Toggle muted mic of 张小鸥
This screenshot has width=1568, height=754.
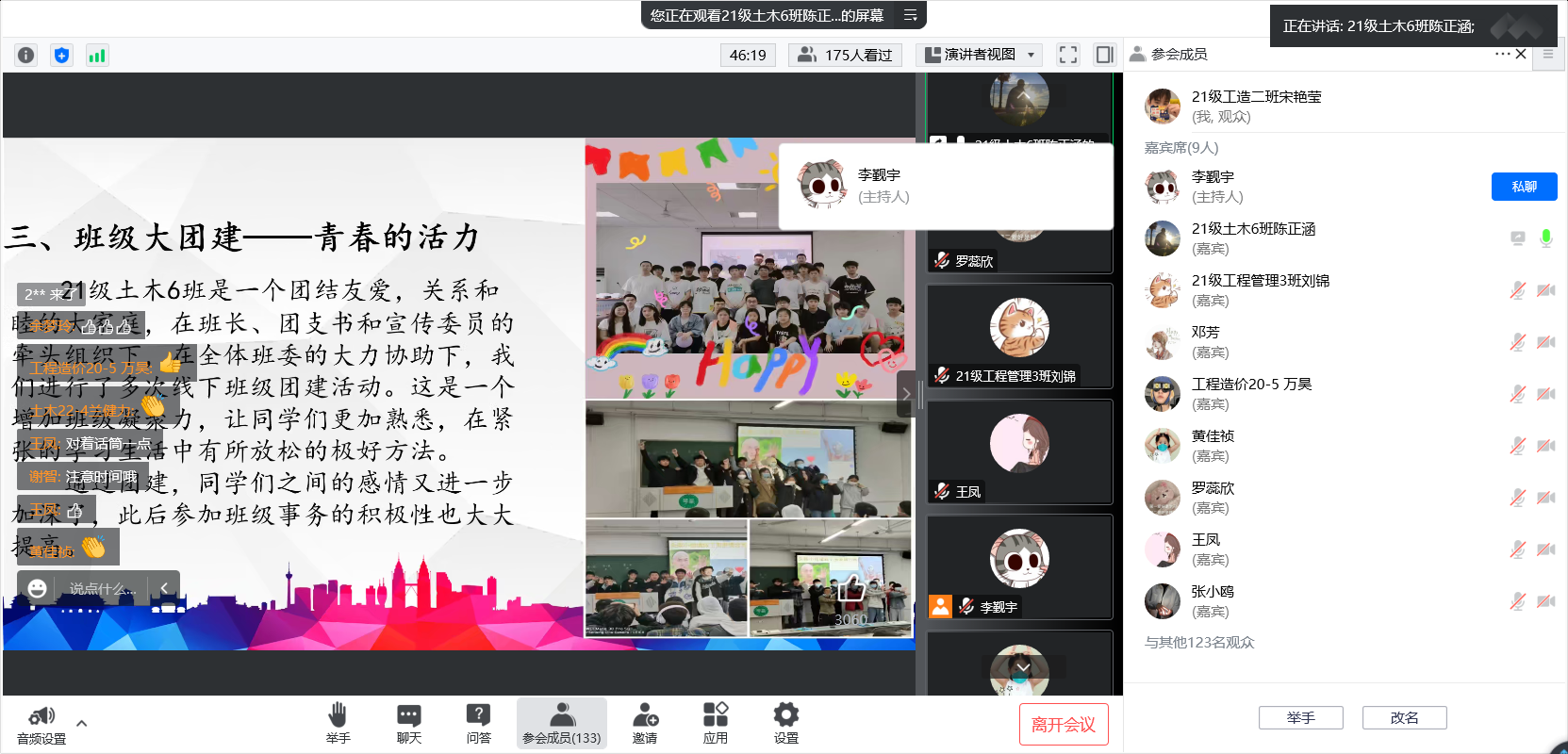coord(1517,601)
